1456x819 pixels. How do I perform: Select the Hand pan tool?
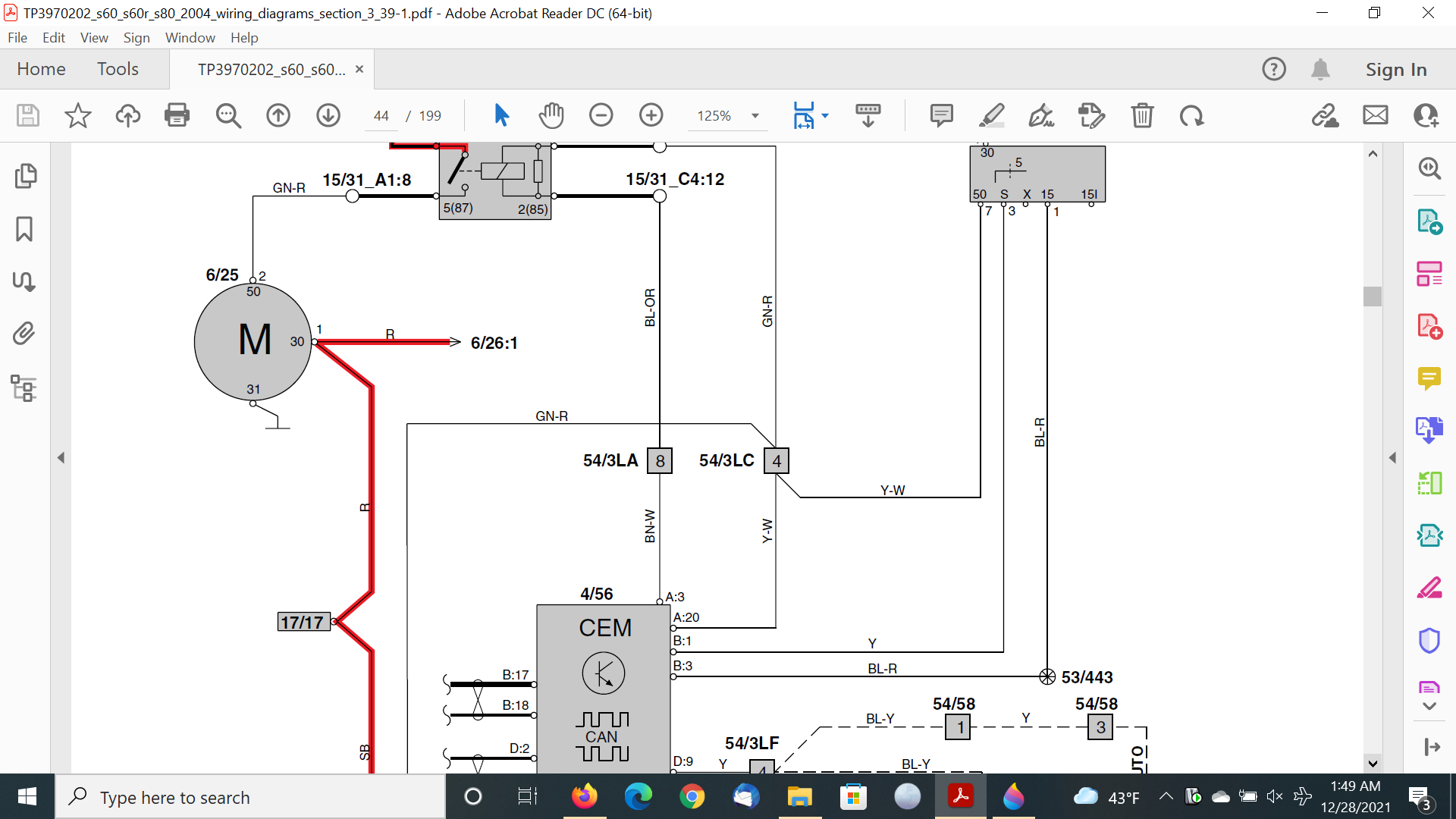click(x=551, y=115)
